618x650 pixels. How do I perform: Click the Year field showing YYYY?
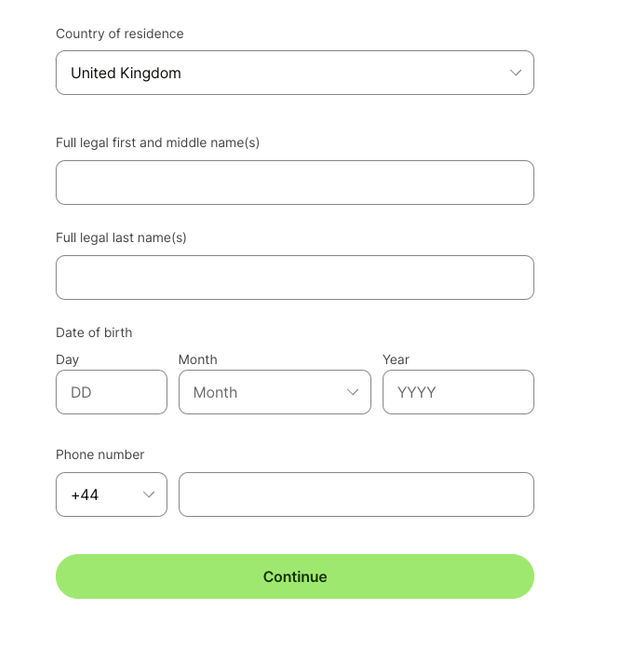pos(458,393)
